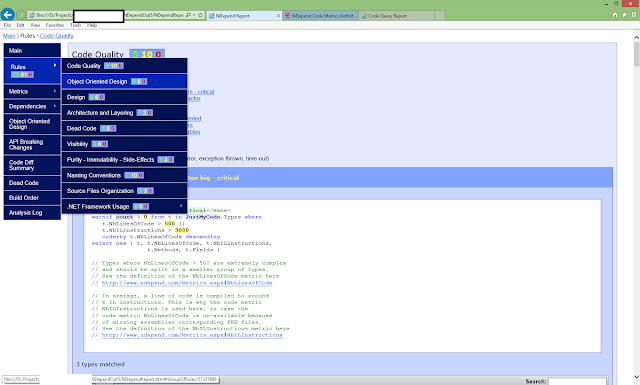This screenshot has height=385, width=640.
Task: Open Code Diff Summary in the sidebar
Action: [32, 165]
